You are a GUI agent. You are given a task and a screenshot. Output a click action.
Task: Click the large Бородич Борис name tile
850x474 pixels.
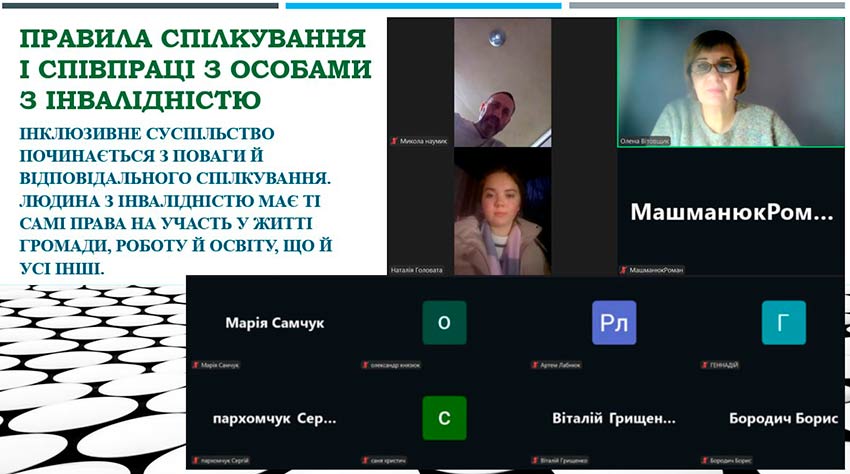tap(783, 418)
